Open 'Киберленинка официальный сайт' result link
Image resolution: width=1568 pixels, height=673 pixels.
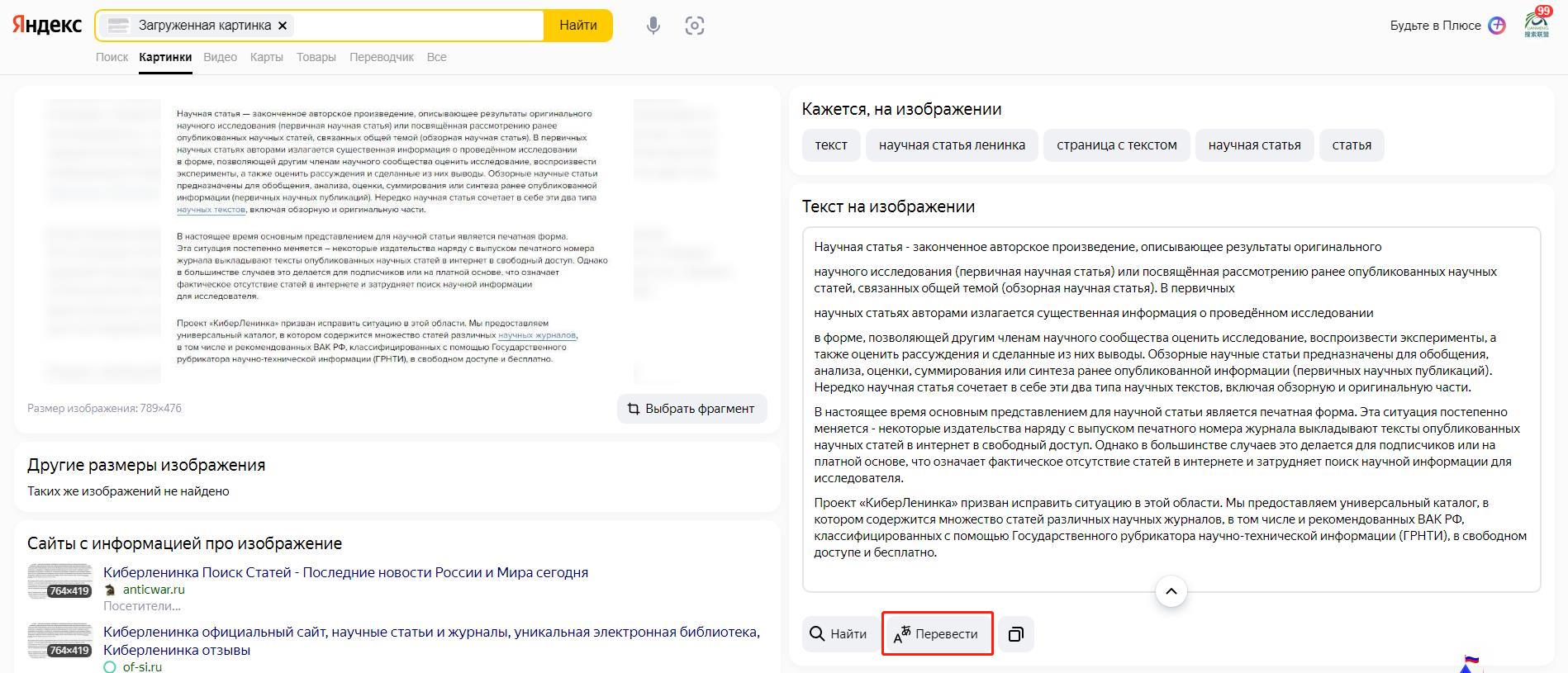[x=431, y=641]
